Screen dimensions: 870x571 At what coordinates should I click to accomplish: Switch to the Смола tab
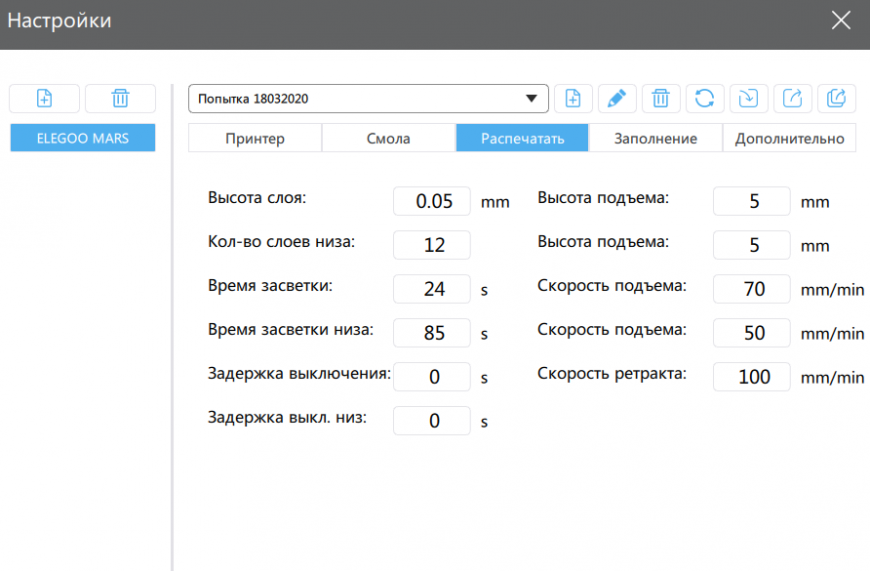tap(388, 138)
